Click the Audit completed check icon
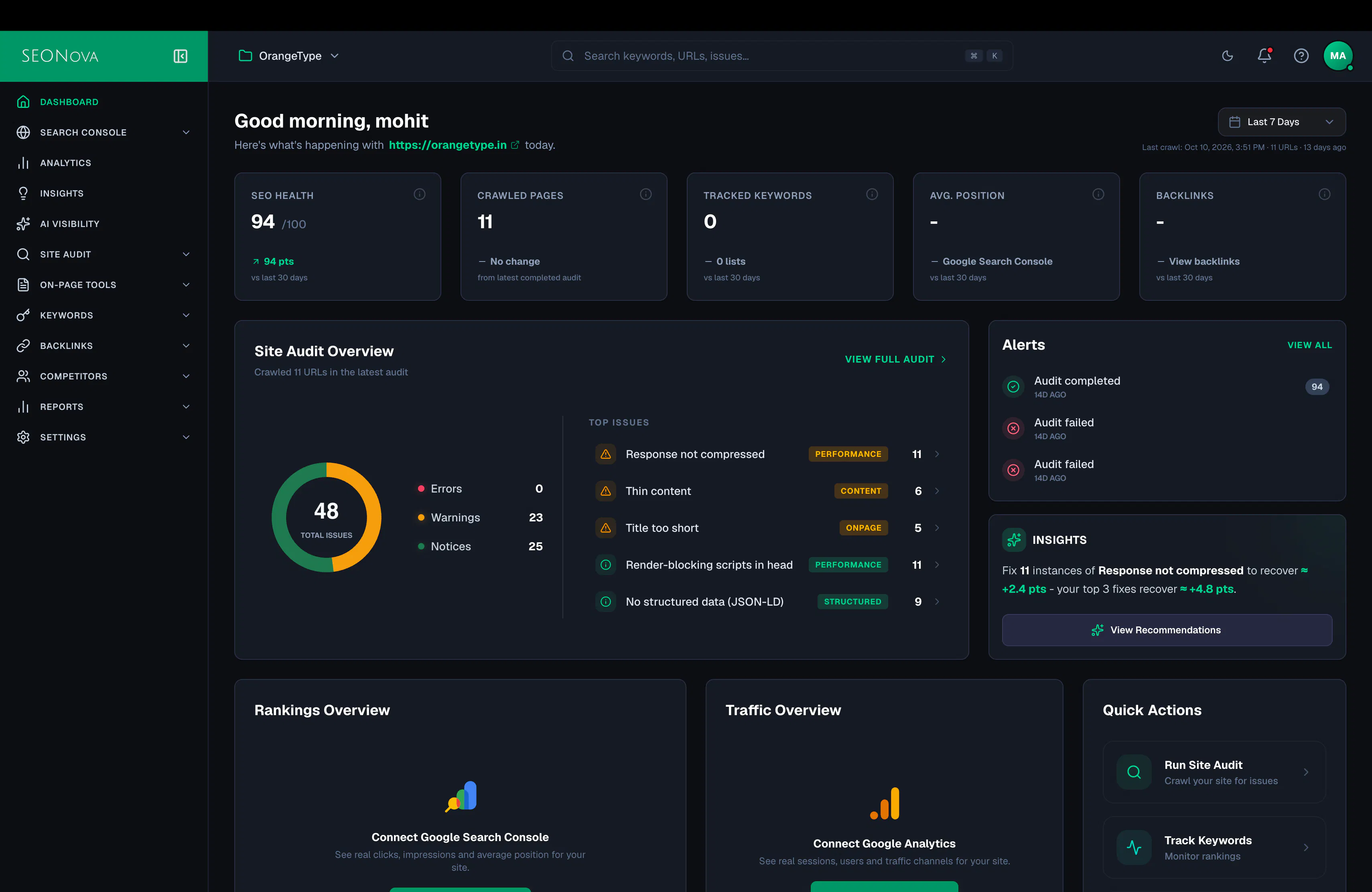The image size is (1372, 892). 1013,387
